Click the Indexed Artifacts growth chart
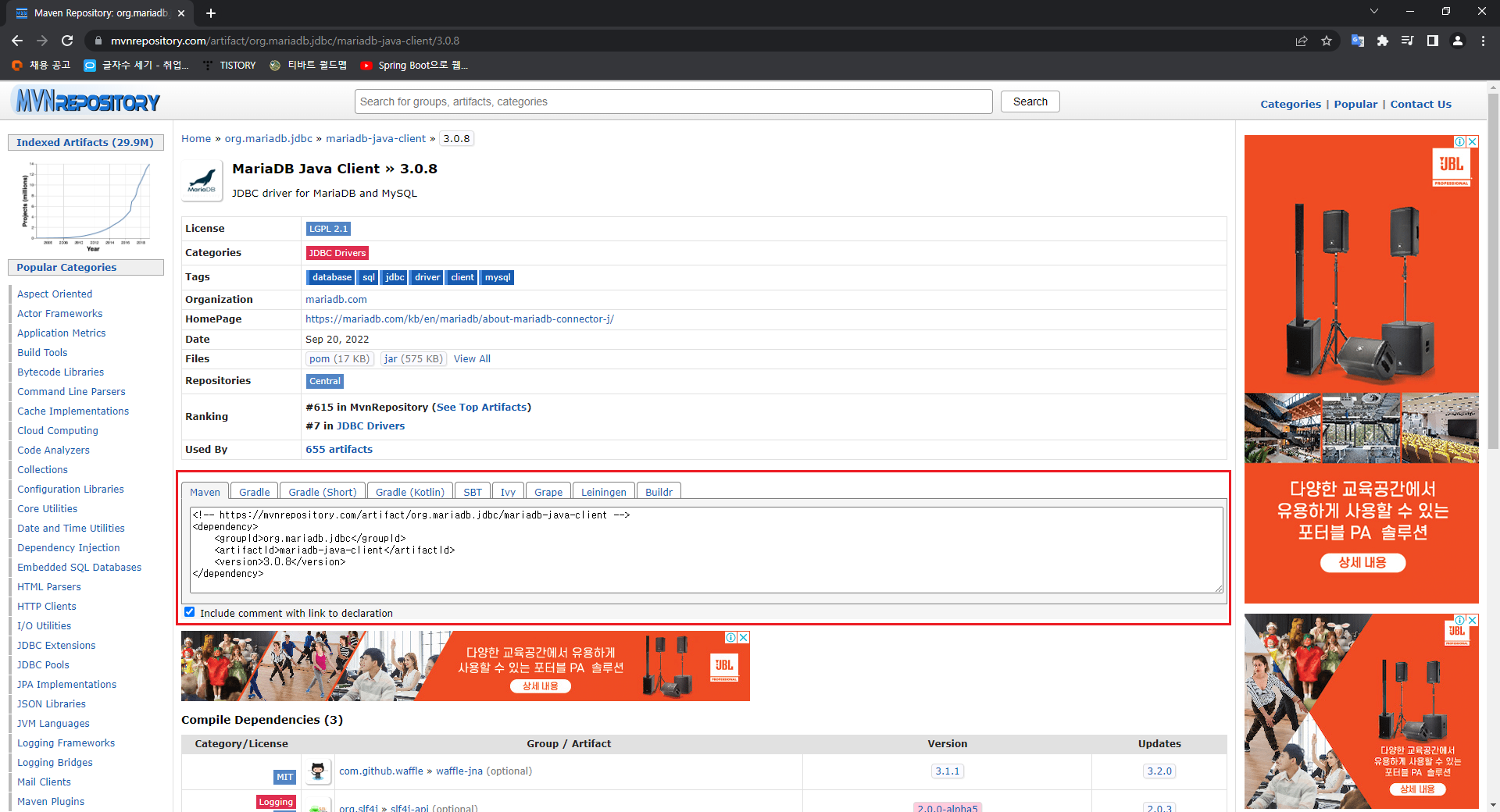This screenshot has width=1500, height=812. coord(86,205)
